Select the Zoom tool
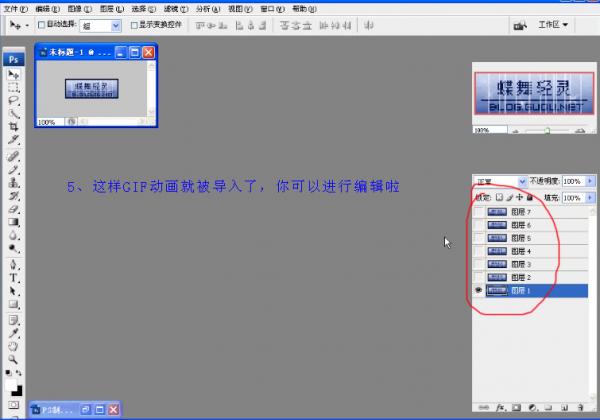This screenshot has width=600, height=420. (13, 359)
